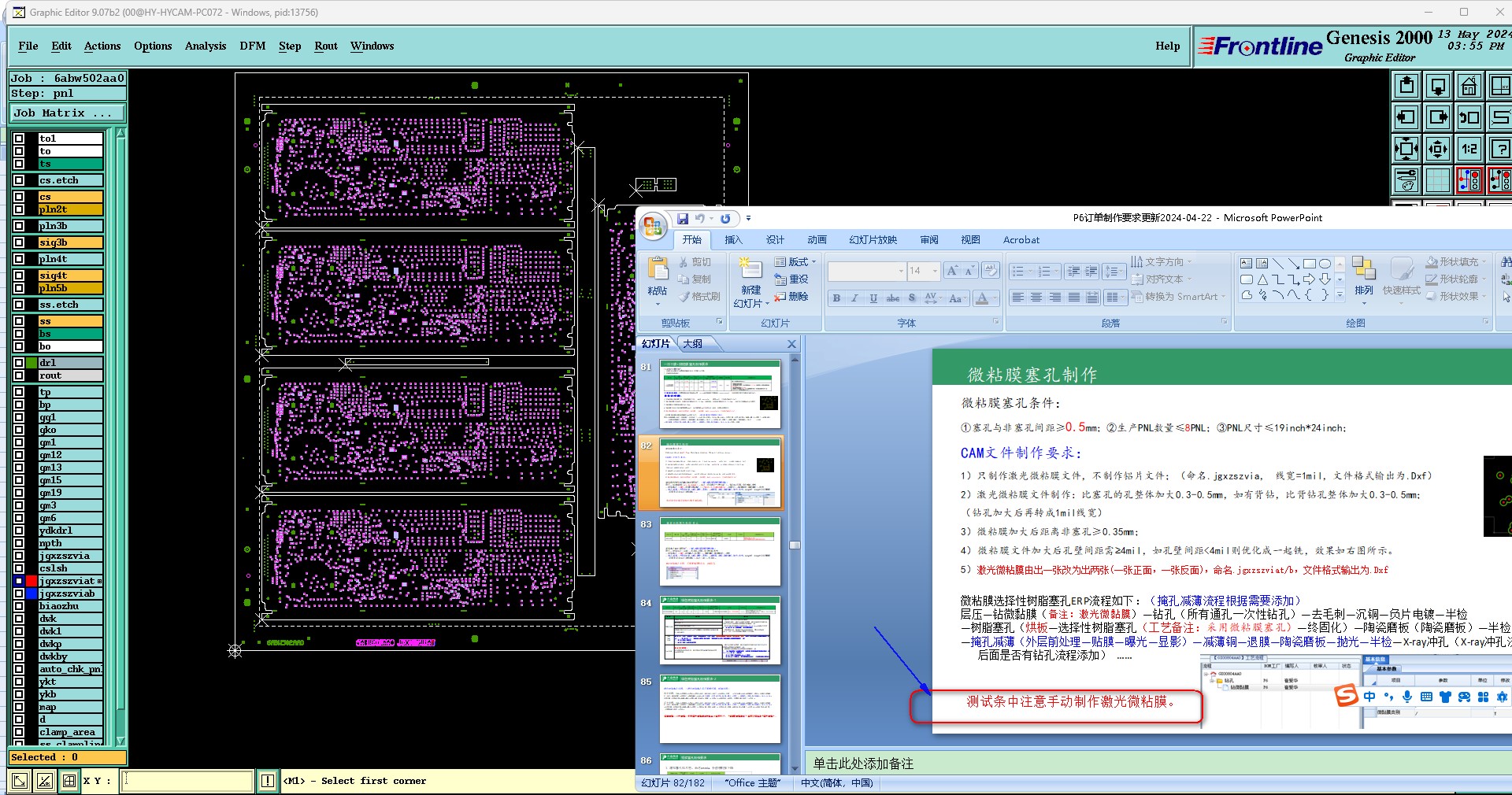Click the home view icon in Genesis toolbar

(x=1469, y=86)
